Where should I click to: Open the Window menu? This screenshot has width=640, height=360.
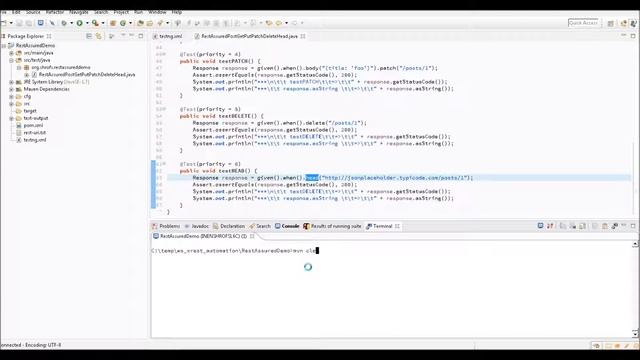pyautogui.click(x=157, y=12)
